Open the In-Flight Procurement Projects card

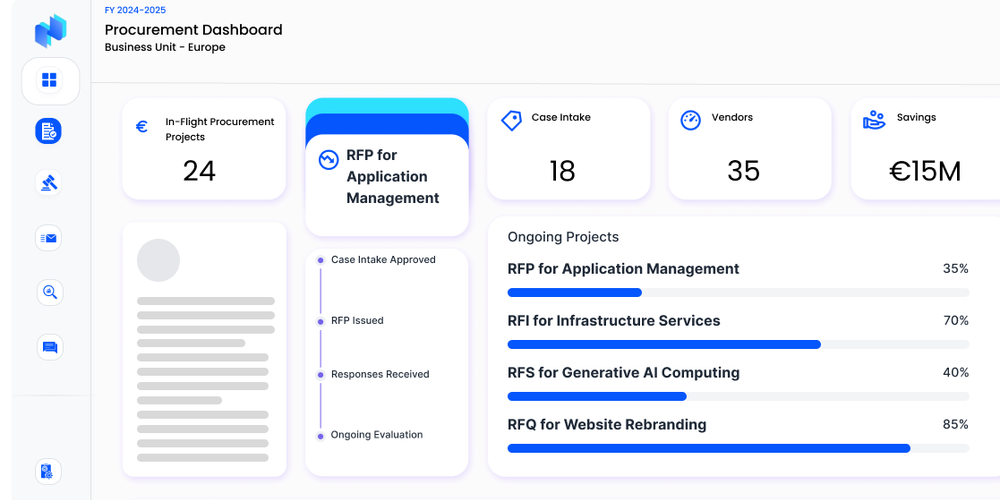pos(204,149)
